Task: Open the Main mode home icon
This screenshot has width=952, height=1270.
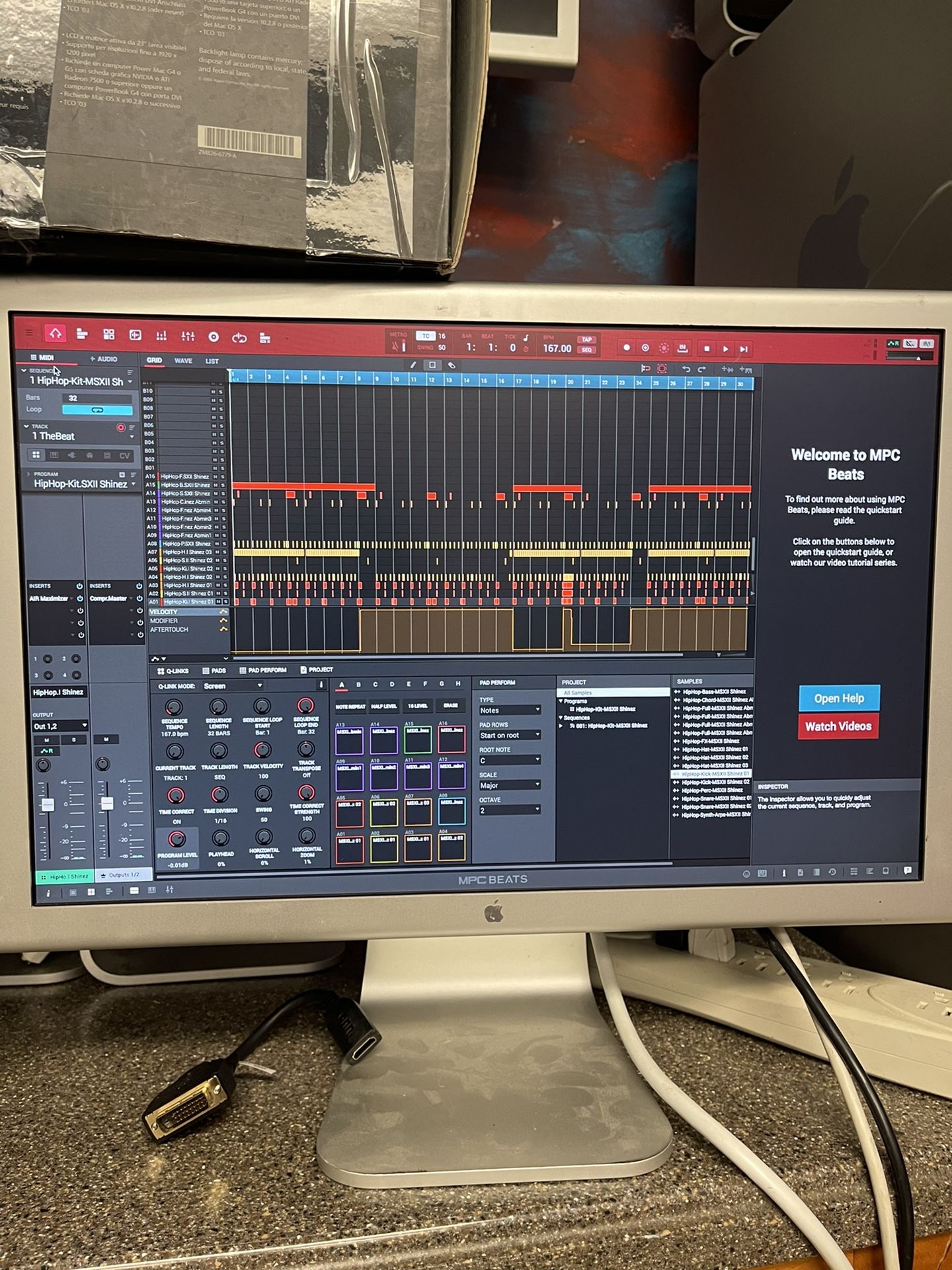Action: (x=56, y=334)
